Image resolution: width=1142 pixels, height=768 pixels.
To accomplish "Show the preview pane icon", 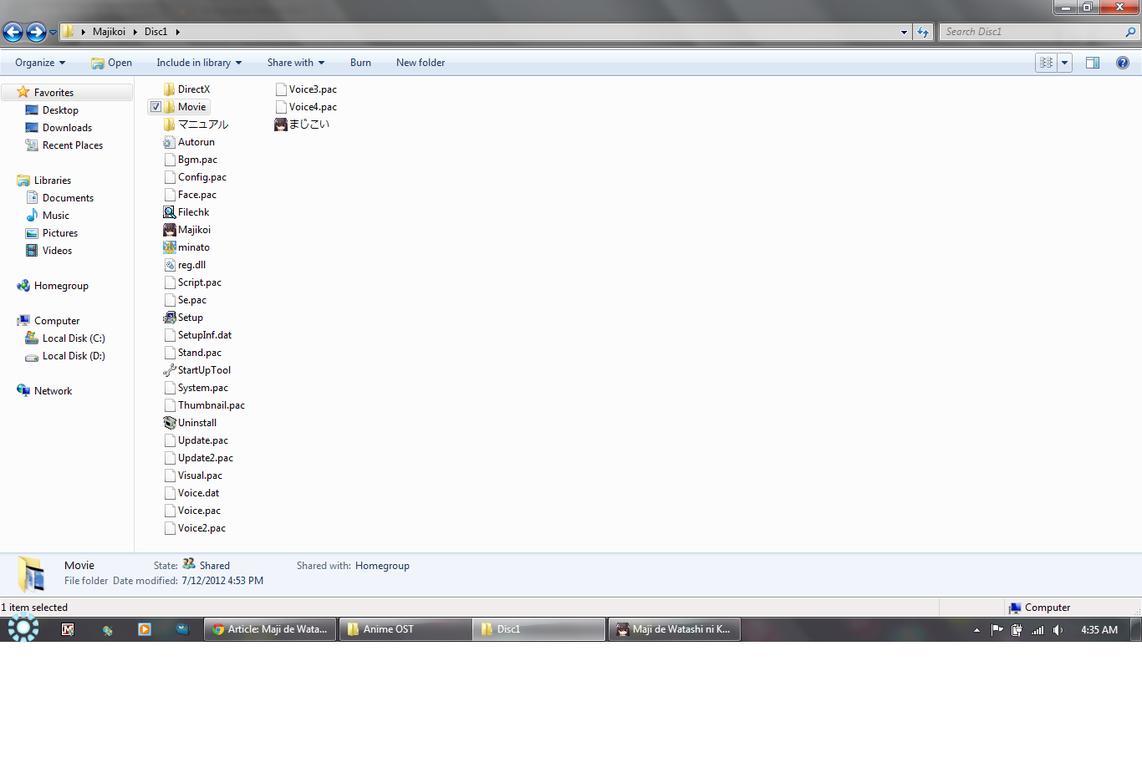I will point(1092,62).
